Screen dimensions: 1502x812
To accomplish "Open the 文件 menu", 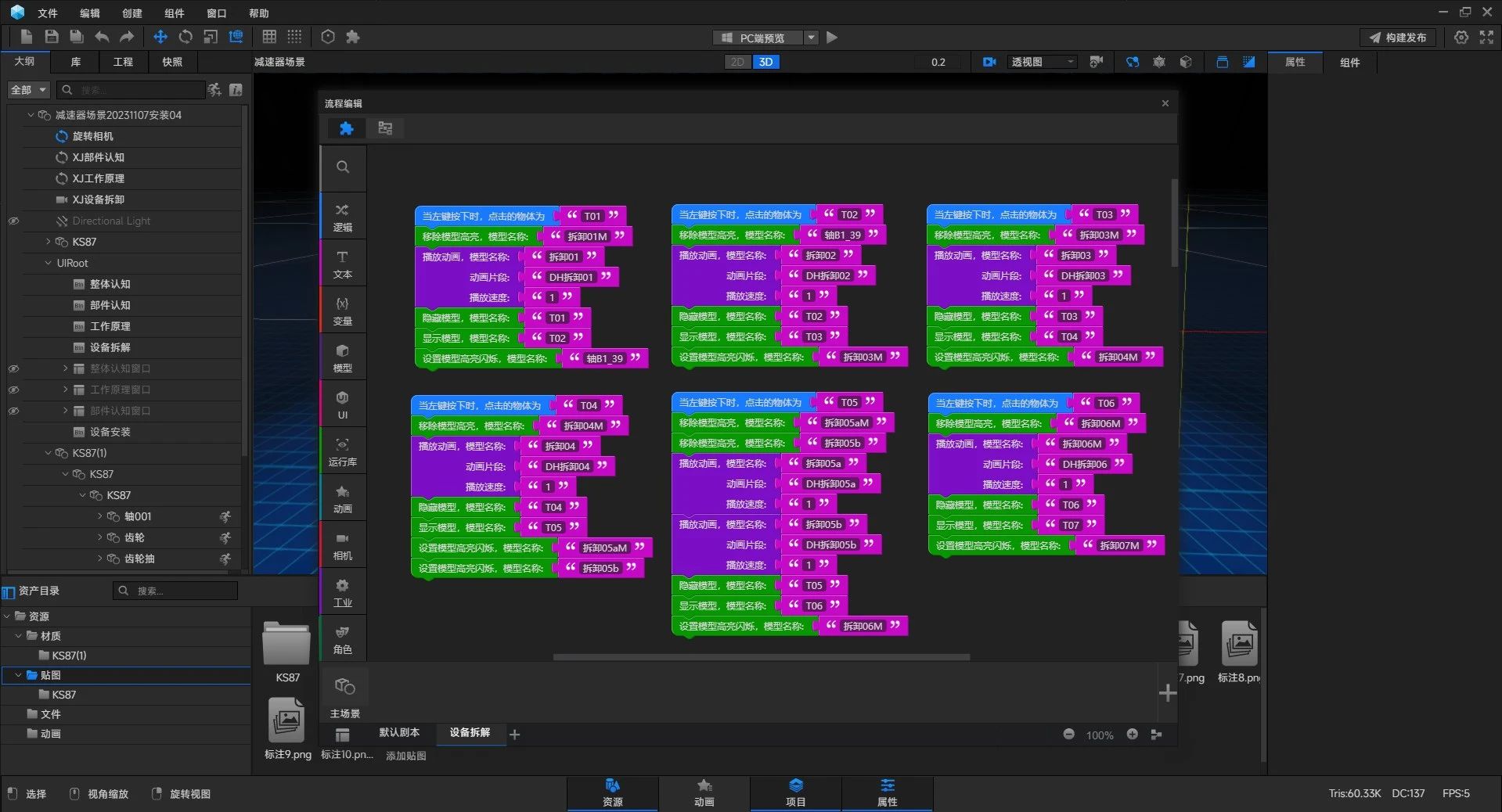I will [48, 13].
